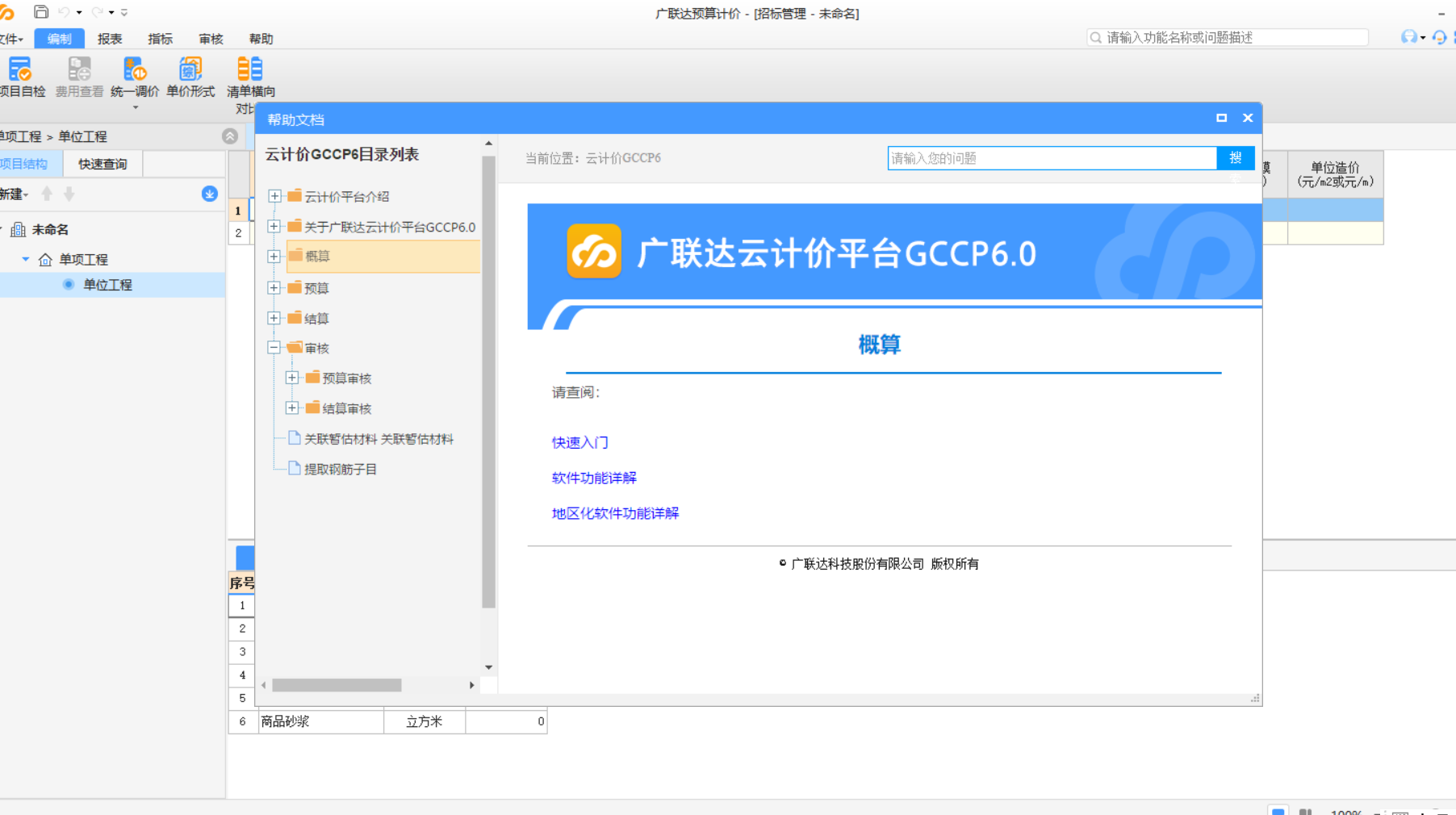This screenshot has height=815, width=1456.
Task: Move item down with the down arrow
Action: point(69,194)
